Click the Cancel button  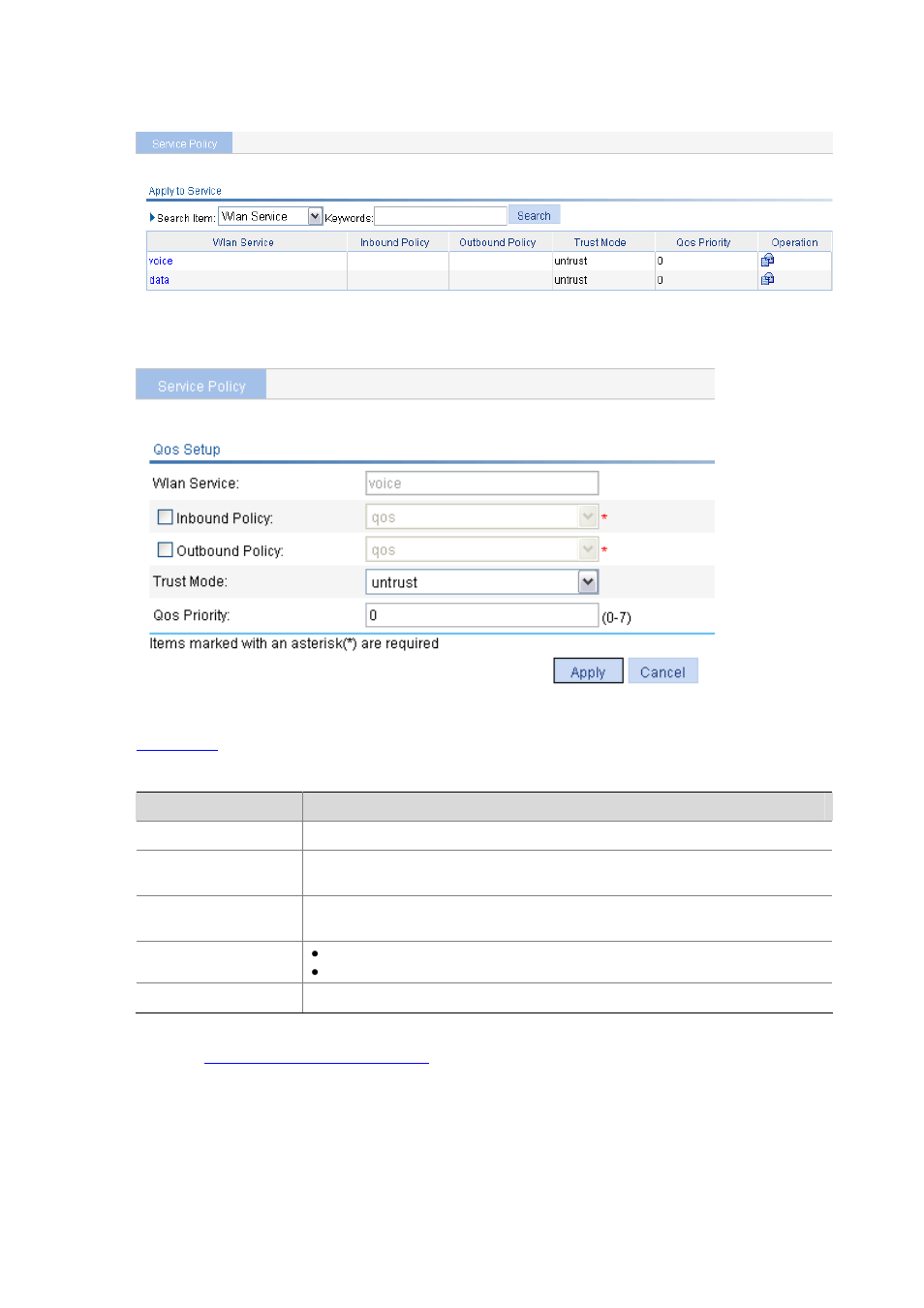662,671
